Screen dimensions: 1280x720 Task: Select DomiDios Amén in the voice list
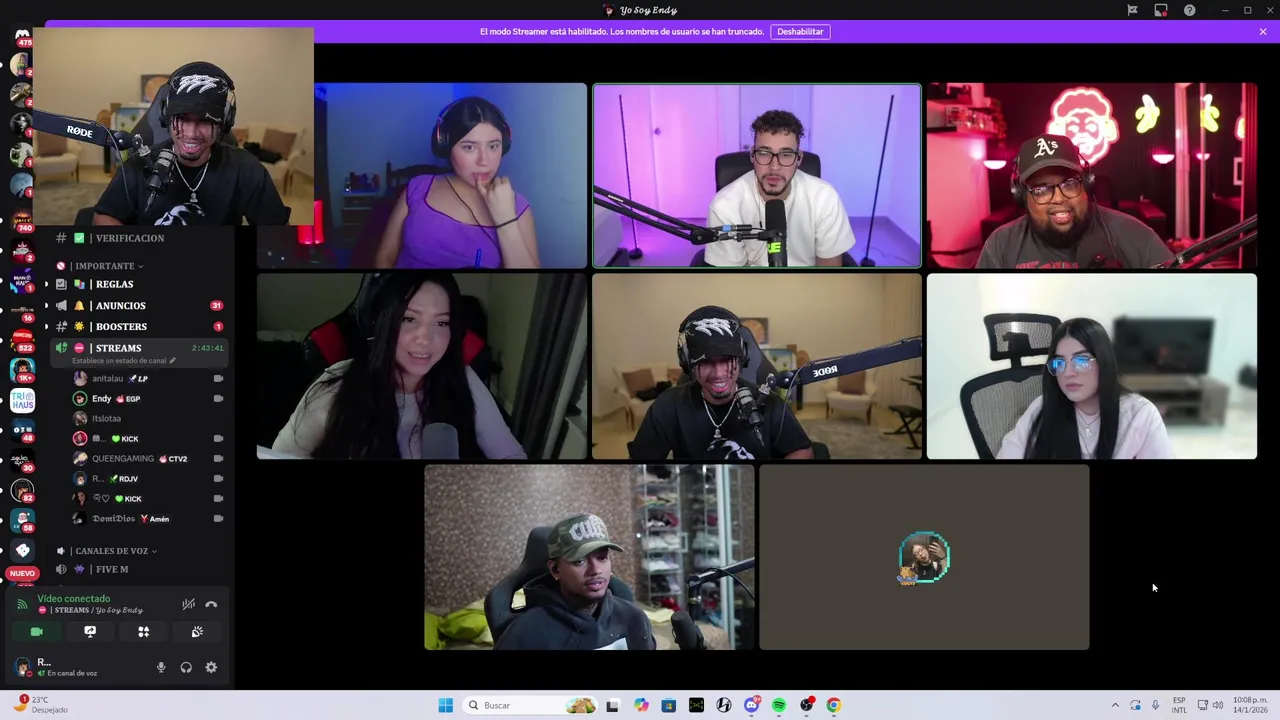tap(149, 519)
